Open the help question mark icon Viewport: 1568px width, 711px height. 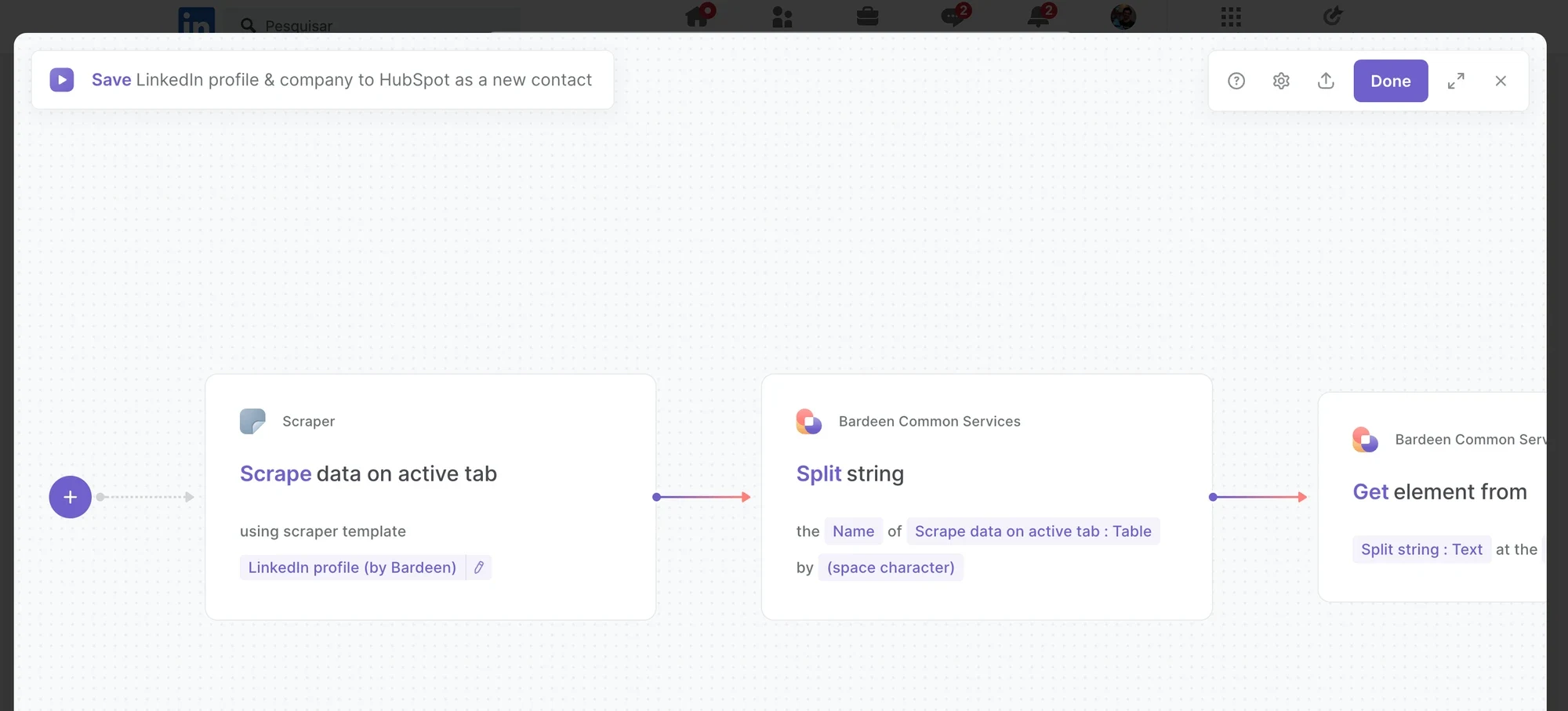point(1236,81)
